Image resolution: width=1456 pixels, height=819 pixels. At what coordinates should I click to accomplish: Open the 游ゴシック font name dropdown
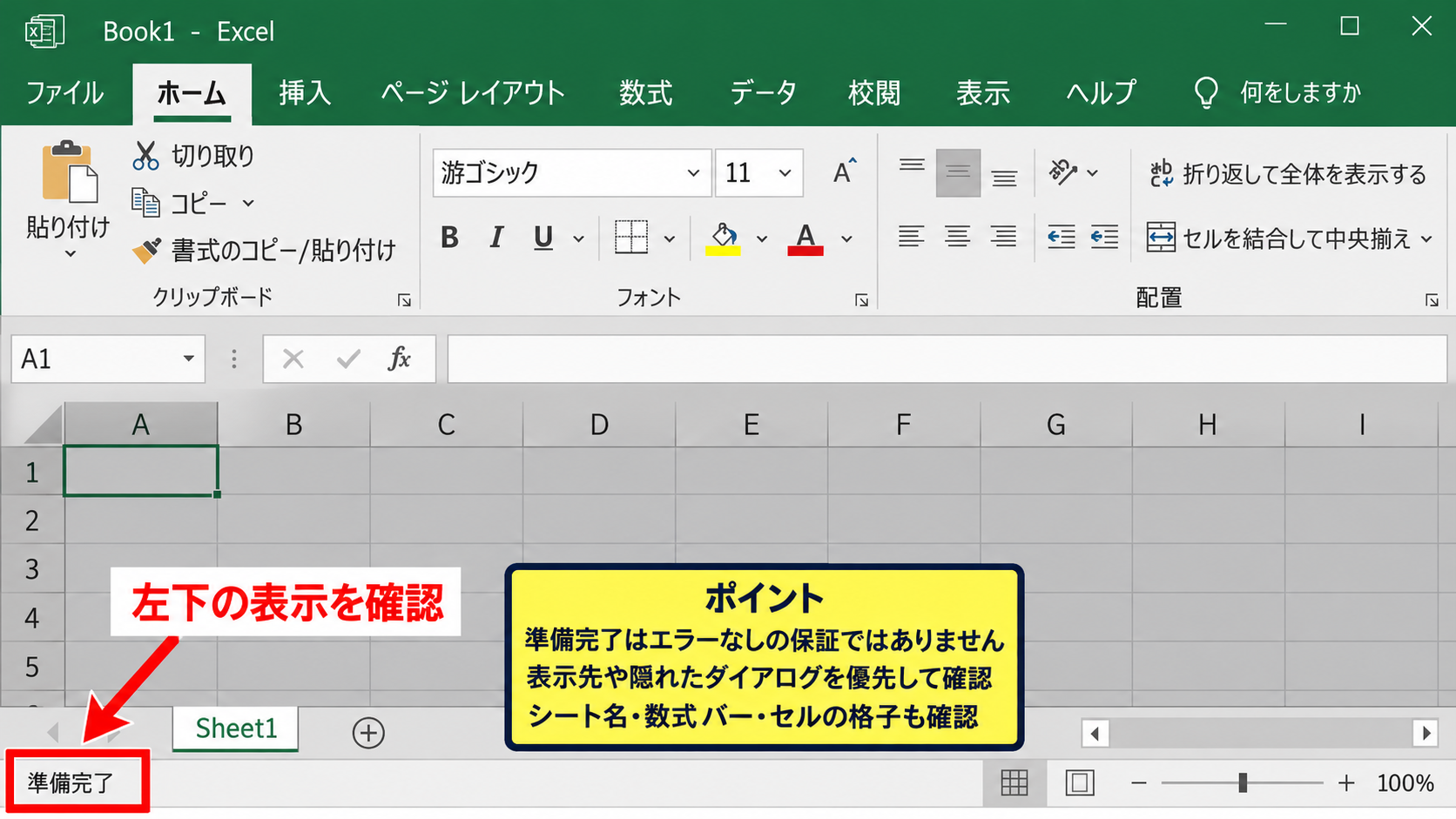693,173
